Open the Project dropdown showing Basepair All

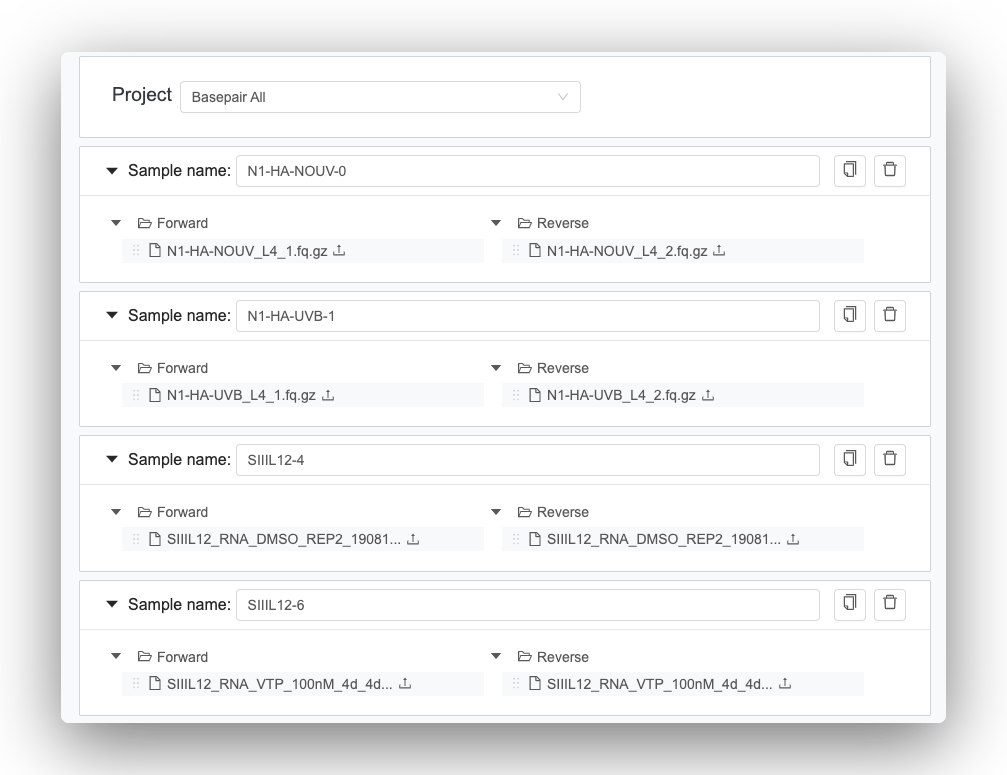coord(380,97)
